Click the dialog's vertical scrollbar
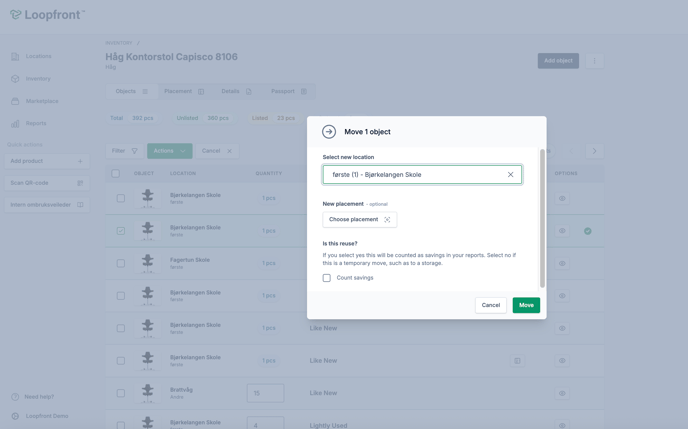 coord(543,218)
